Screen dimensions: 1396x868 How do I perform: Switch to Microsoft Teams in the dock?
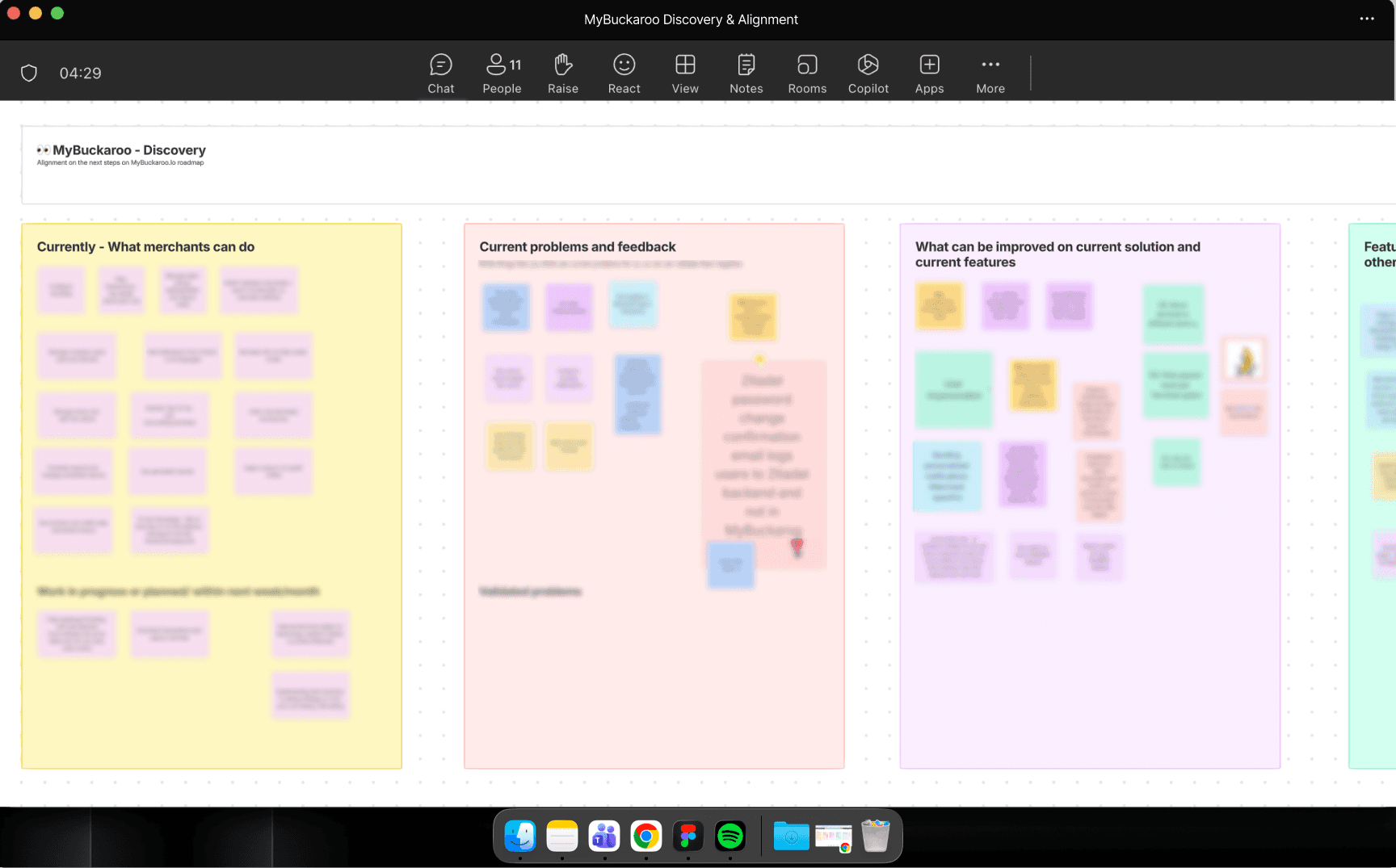(x=604, y=837)
